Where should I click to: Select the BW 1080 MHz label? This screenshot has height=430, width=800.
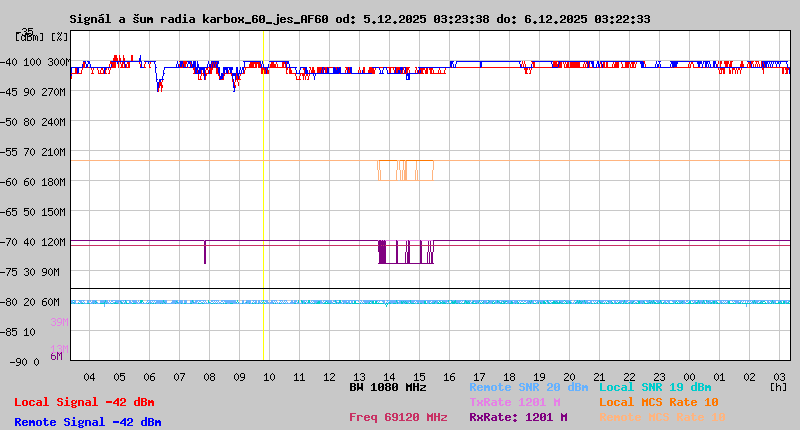tap(388, 387)
